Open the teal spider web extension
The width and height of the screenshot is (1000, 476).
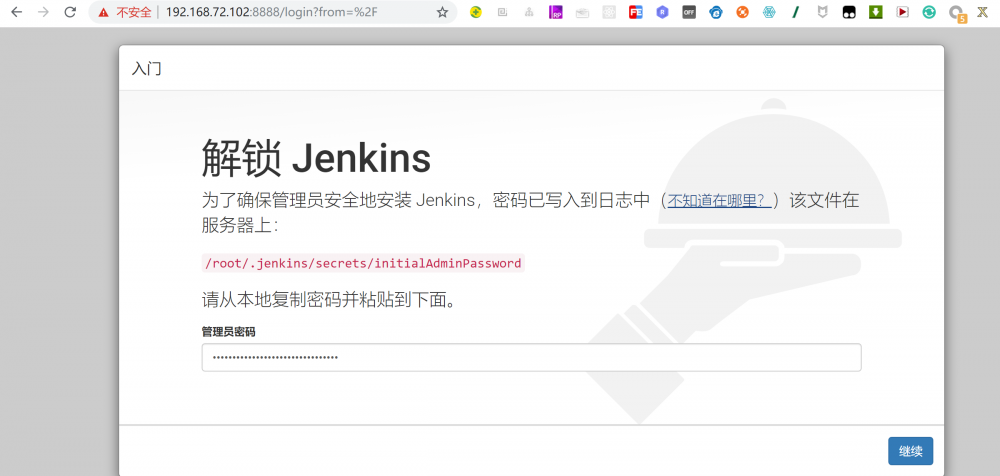769,12
